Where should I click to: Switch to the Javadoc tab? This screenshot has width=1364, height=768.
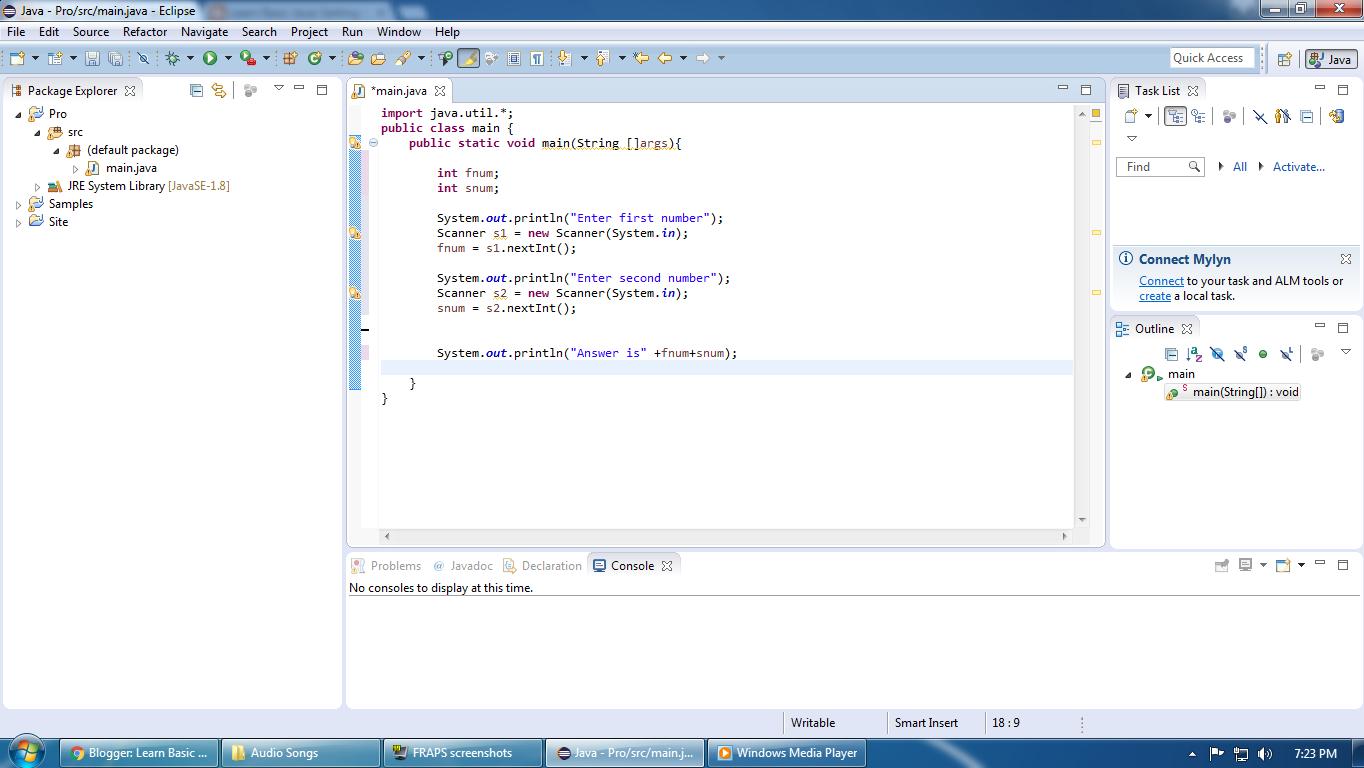(462, 565)
